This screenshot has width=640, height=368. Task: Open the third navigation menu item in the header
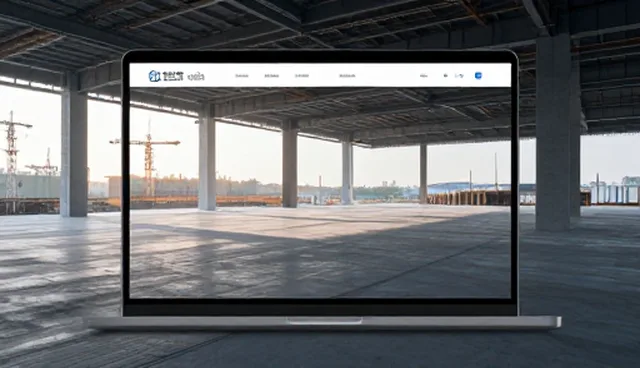pos(302,75)
